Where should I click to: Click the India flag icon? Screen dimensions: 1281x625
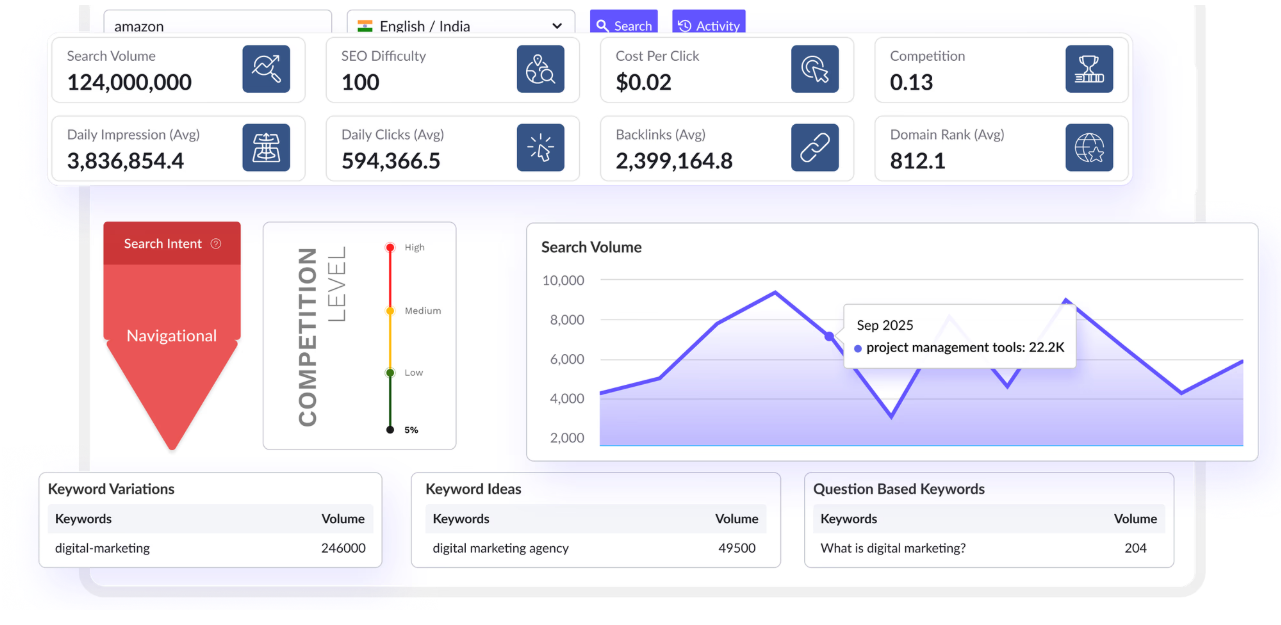coord(365,26)
